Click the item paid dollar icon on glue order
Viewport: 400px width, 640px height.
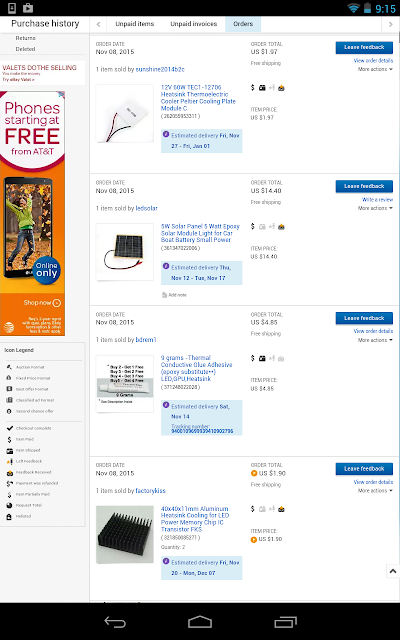253,358
